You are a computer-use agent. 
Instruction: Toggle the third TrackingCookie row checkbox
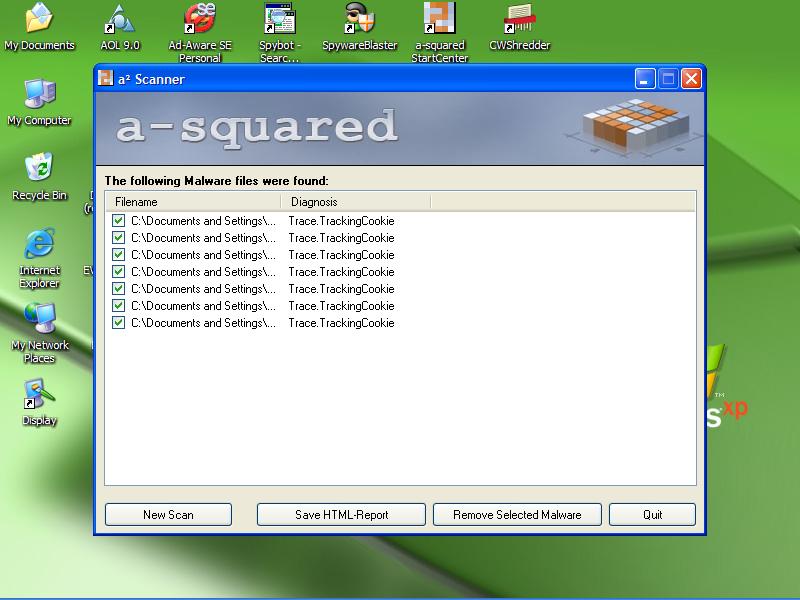118,255
